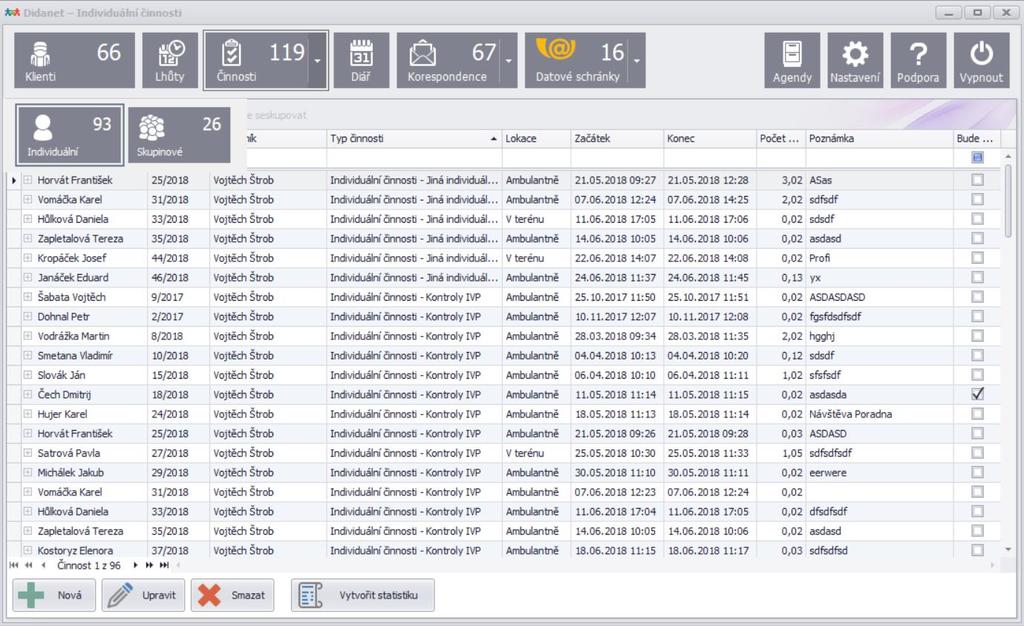Screen dimensions: 1024x626
Task: Tick Bude checkbox for note ASas row
Action: pyautogui.click(x=977, y=180)
